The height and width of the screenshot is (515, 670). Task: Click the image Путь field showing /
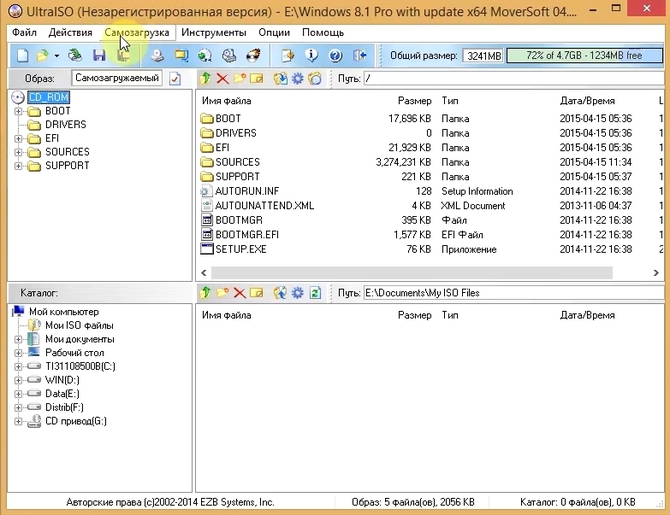pyautogui.click(x=514, y=79)
